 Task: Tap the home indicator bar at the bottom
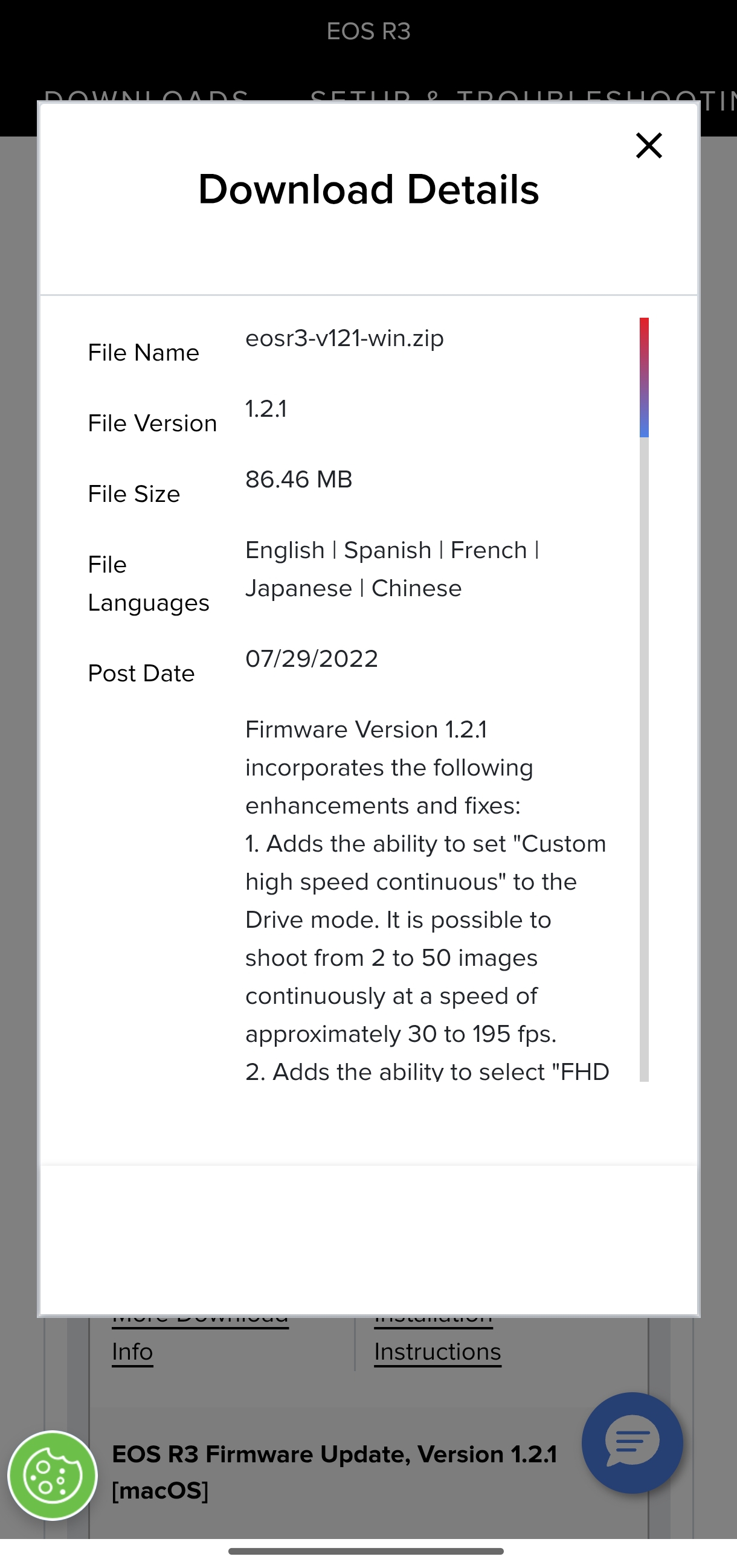(x=365, y=1551)
